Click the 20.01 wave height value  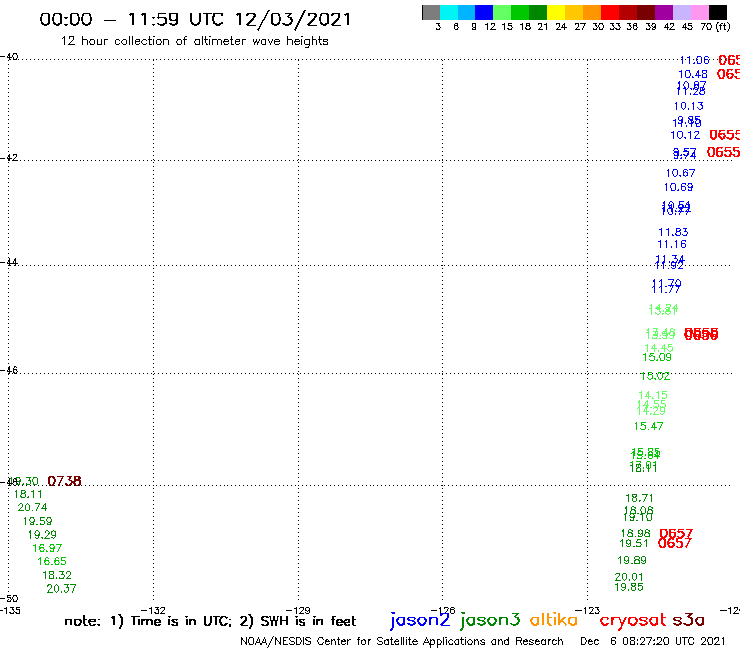pos(629,577)
